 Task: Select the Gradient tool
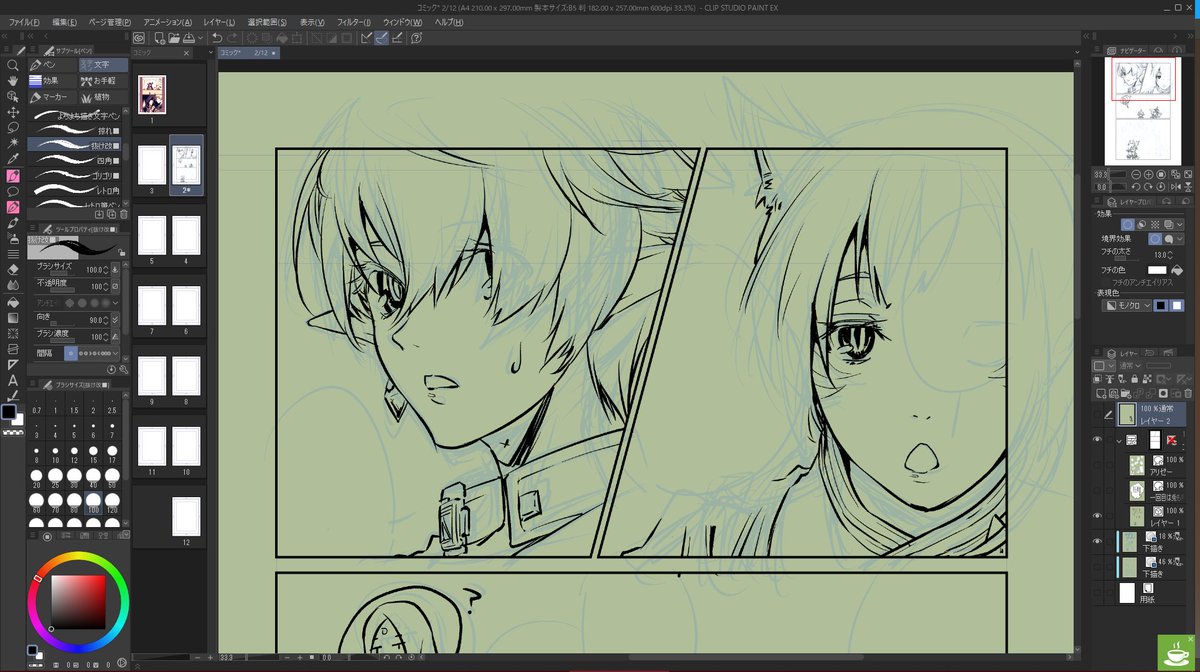[x=13, y=318]
